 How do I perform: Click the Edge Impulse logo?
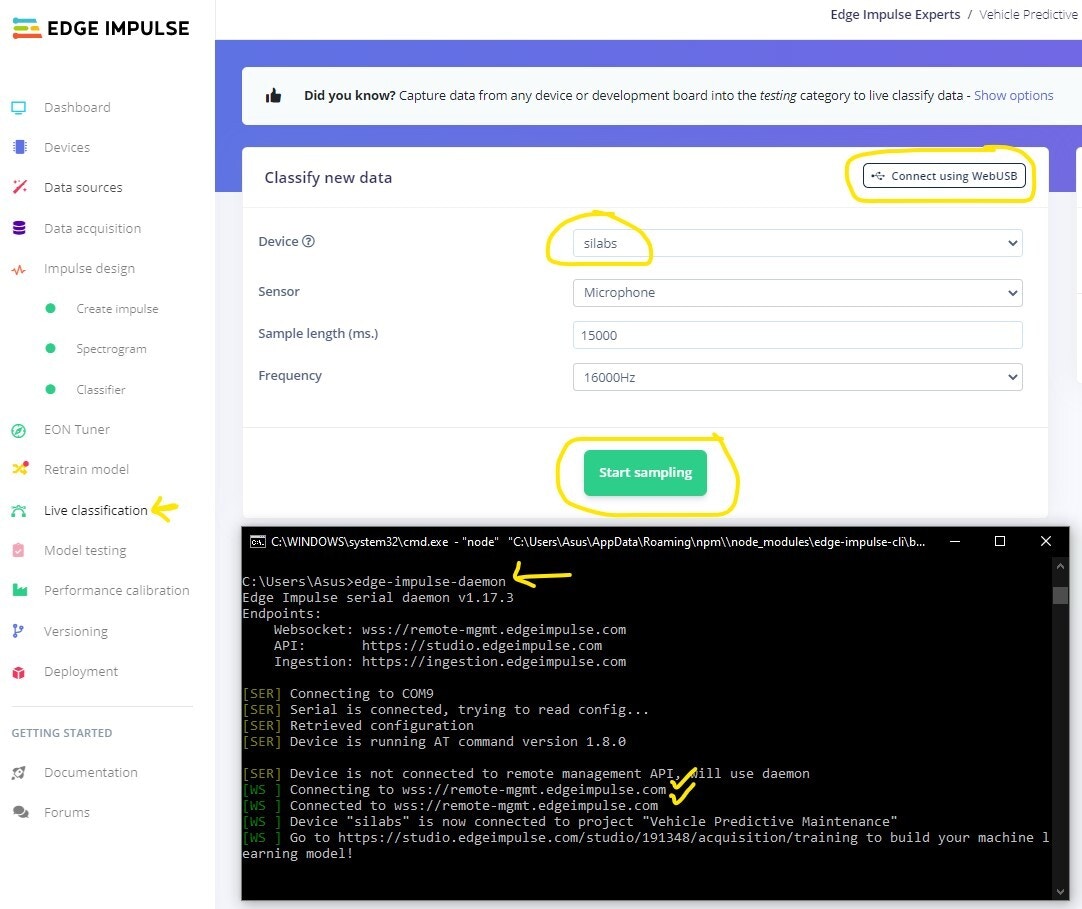pos(101,28)
